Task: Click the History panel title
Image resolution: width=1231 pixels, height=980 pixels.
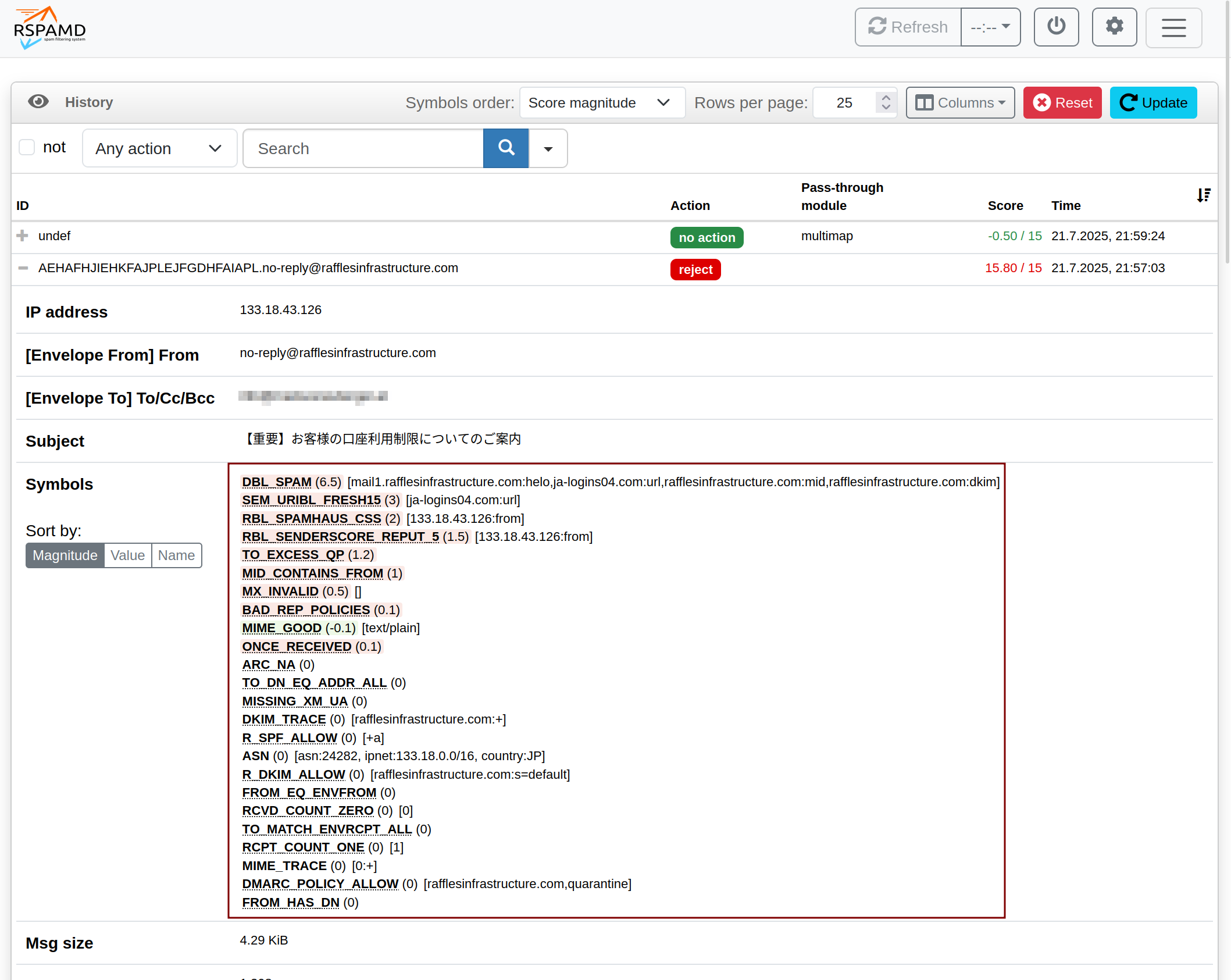Action: 89,102
